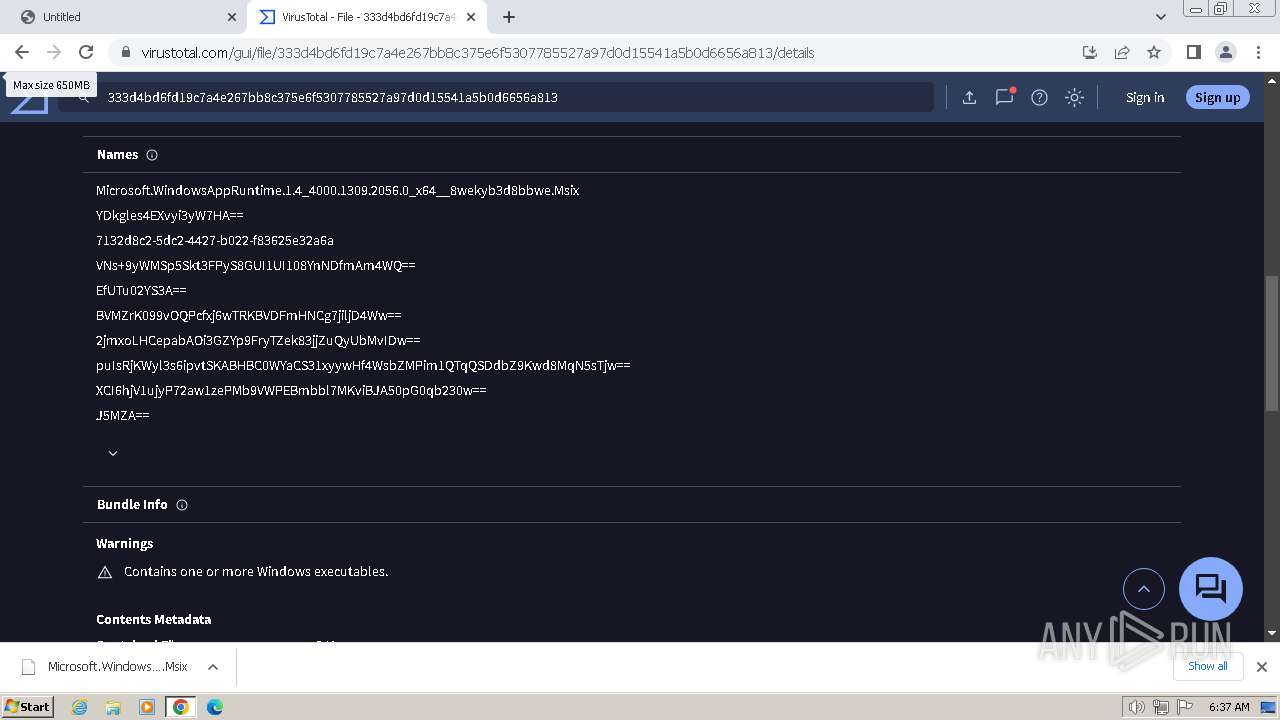Click Chrome icon in taskbar
The image size is (1280, 720).
[x=180, y=707]
